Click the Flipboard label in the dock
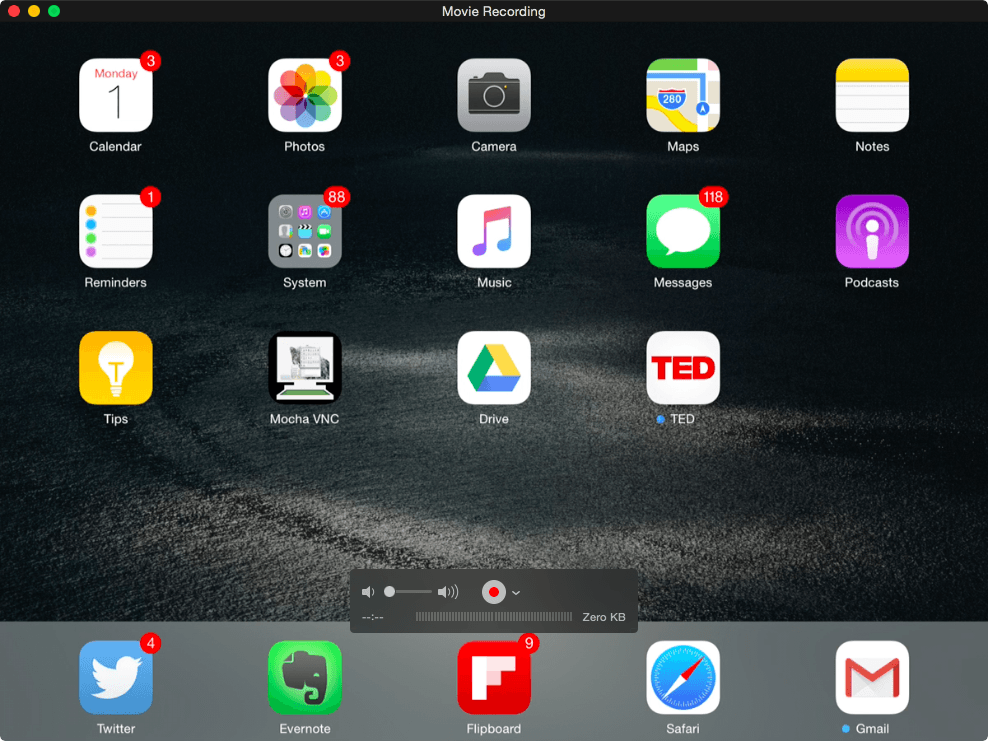This screenshot has width=988, height=741. pos(494,729)
